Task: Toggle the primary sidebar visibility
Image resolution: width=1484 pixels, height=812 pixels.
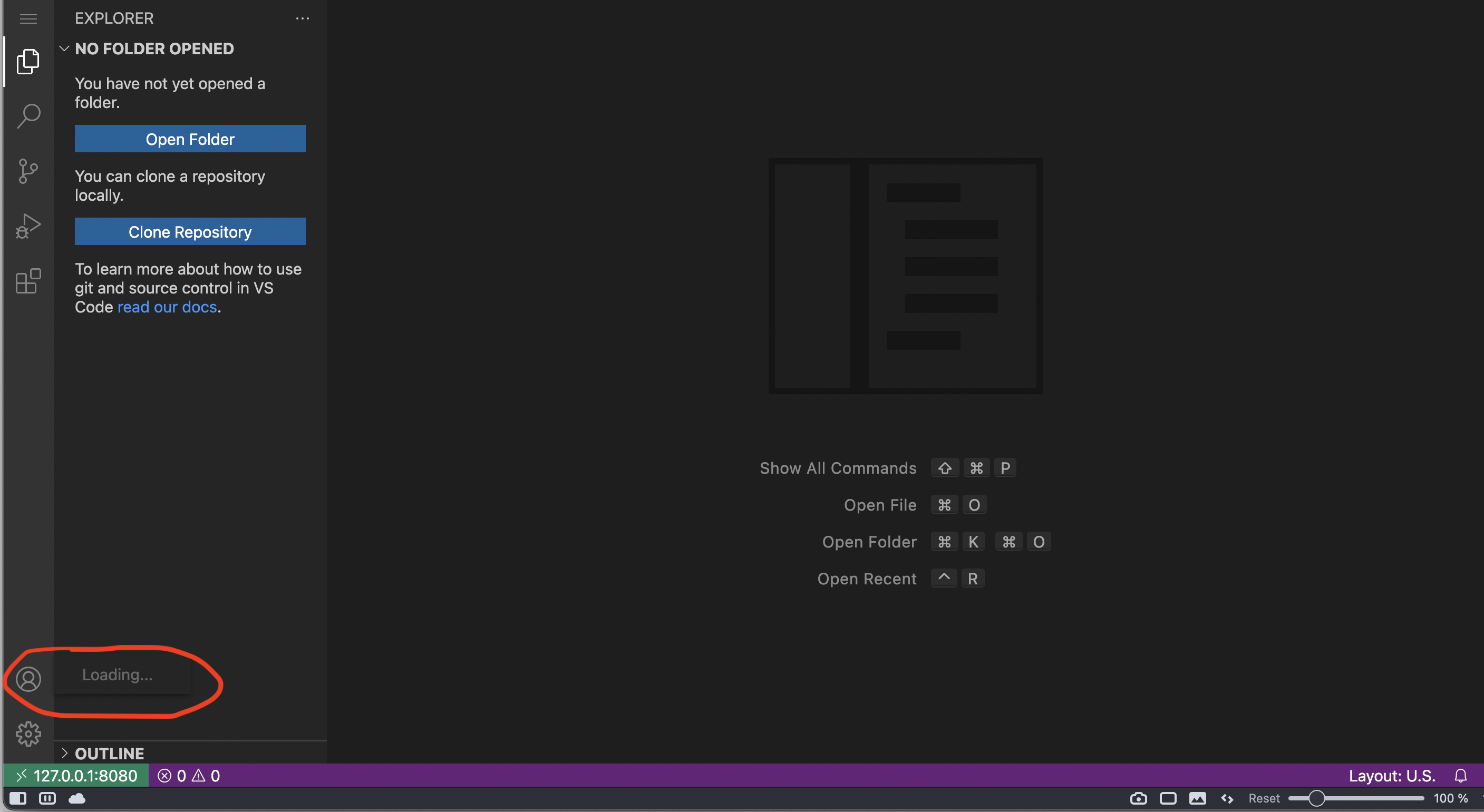Action: coord(17,798)
